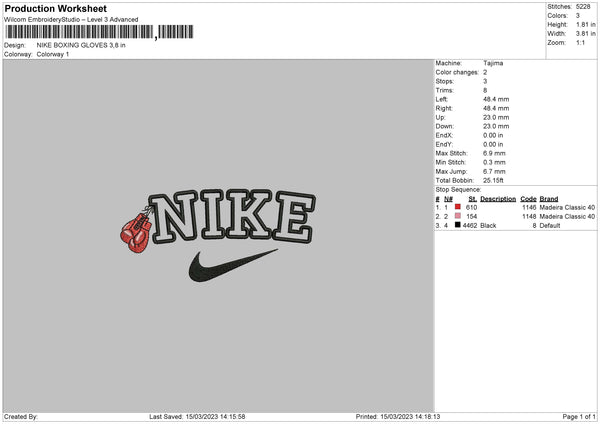
Task: Click the pink 154 thread color swatch
Action: coord(458,216)
